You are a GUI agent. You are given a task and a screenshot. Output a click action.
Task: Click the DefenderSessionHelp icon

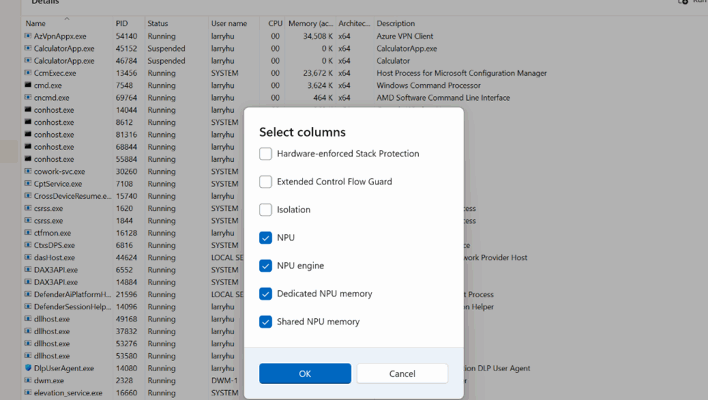tap(28, 306)
